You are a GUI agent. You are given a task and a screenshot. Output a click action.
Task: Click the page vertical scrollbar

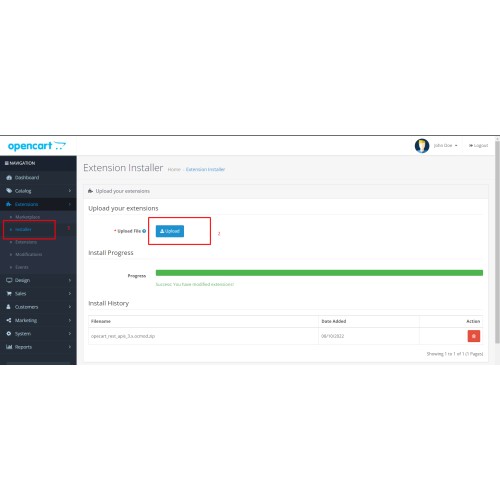point(497,241)
